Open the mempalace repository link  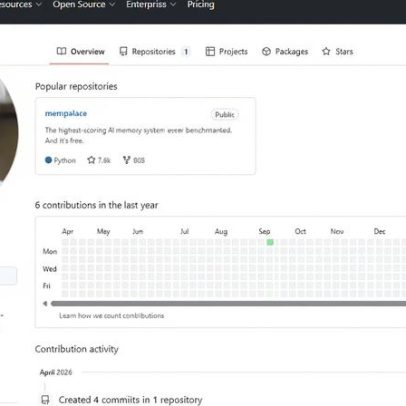click(x=66, y=113)
